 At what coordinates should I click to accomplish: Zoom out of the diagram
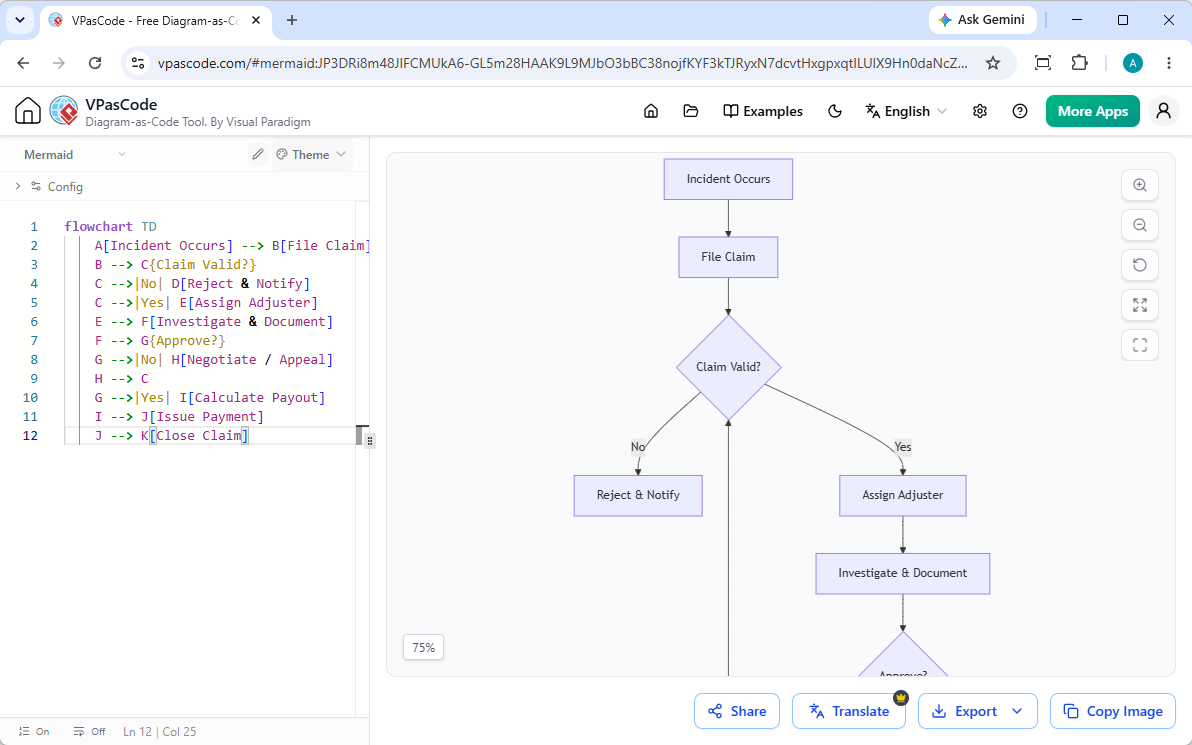[1140, 225]
